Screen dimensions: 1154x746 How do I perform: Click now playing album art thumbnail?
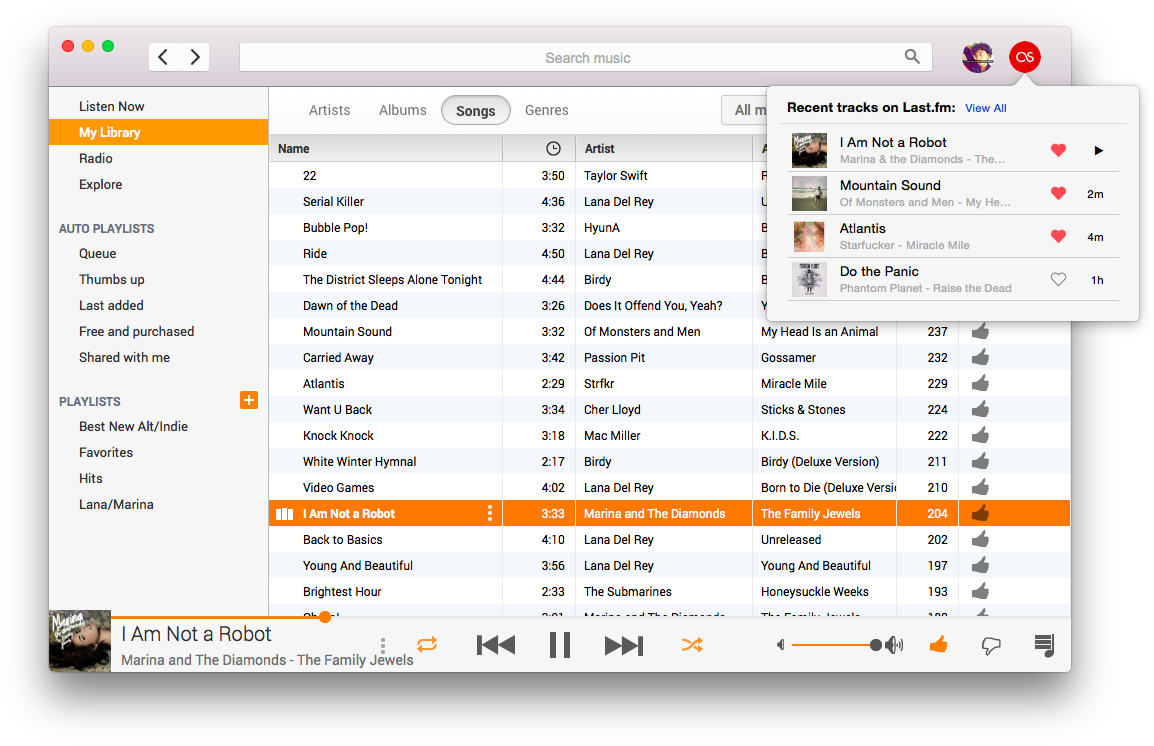point(80,641)
